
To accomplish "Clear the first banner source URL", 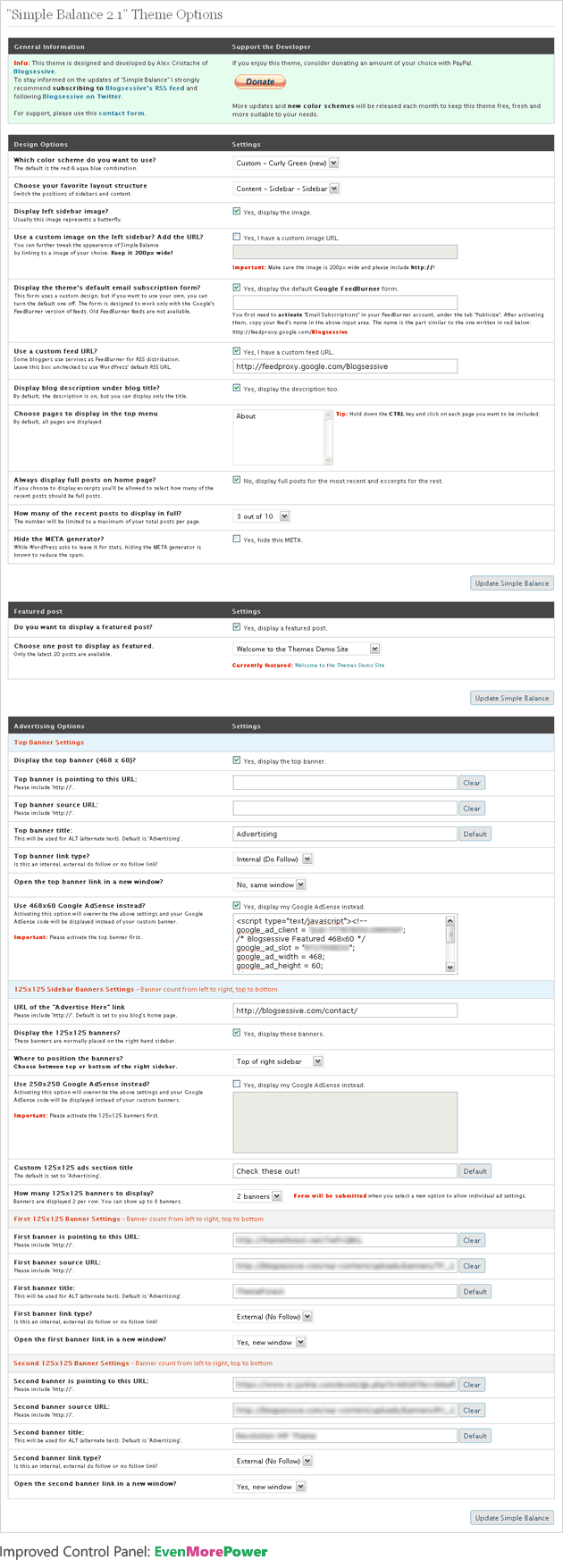I will click(472, 1266).
